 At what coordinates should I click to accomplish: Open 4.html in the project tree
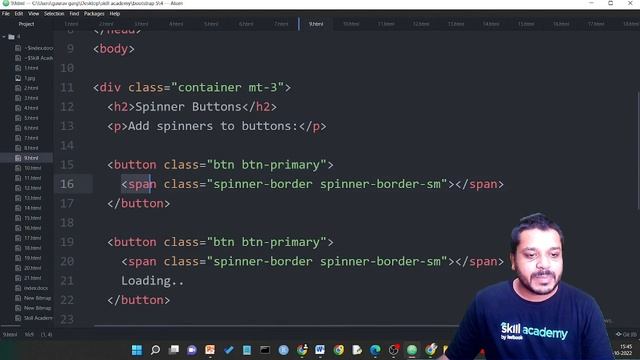(31, 108)
